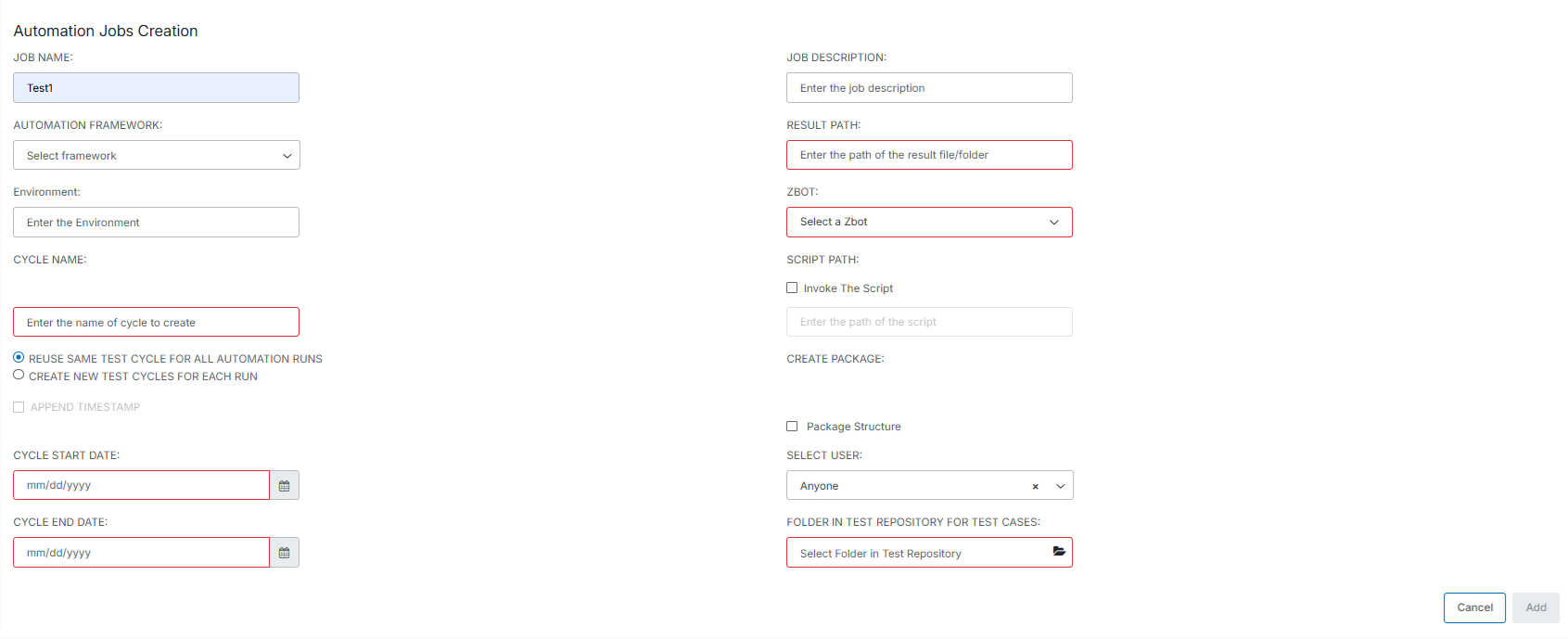Click the Job Description input field
Image resolution: width=1568 pixels, height=639 pixels.
pos(929,88)
